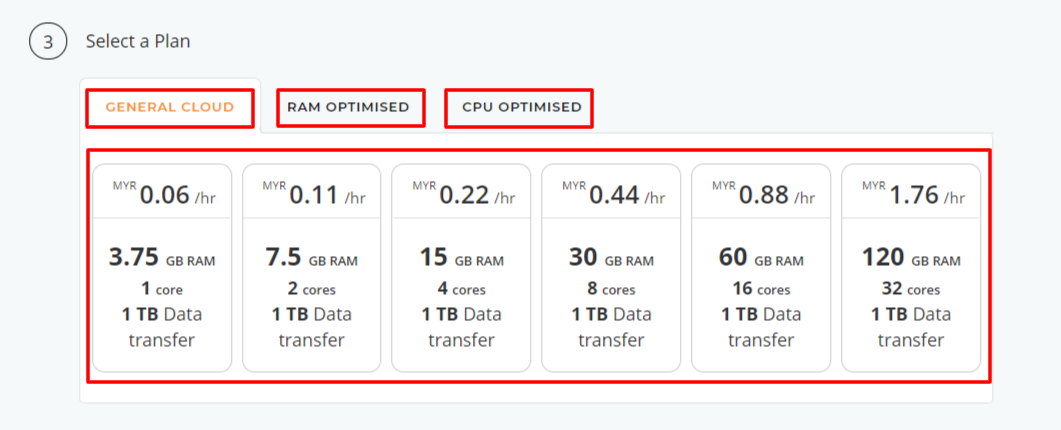Select the MYR 0.22 /hr price

464,195
